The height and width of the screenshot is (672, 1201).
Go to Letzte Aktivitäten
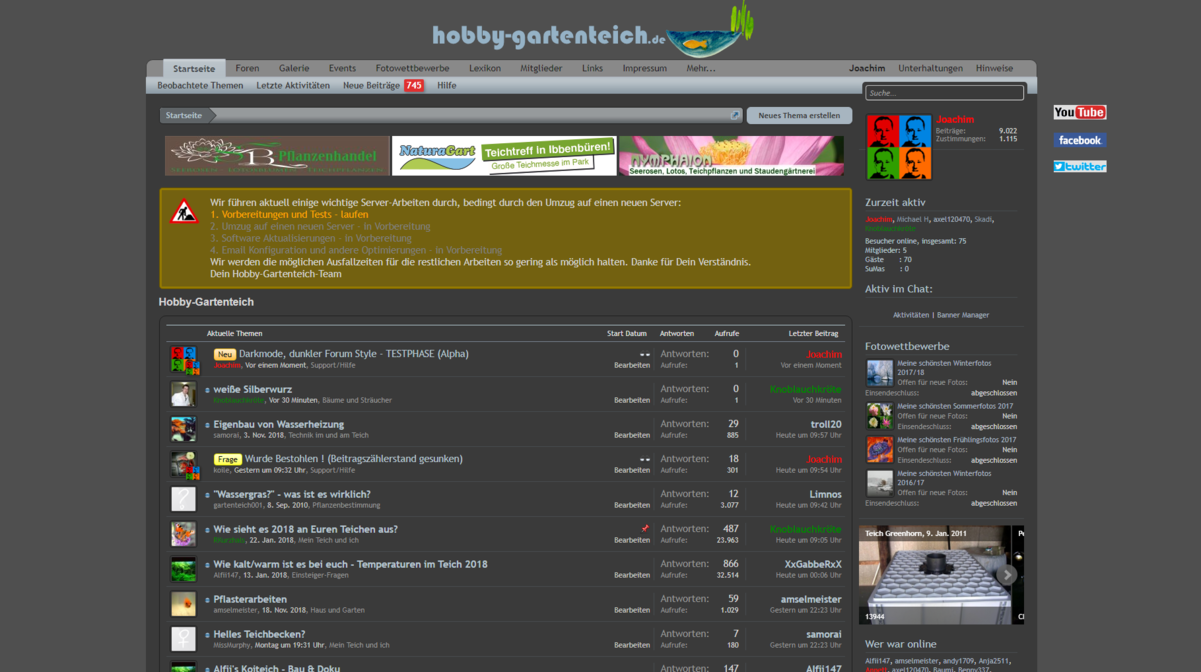(293, 85)
